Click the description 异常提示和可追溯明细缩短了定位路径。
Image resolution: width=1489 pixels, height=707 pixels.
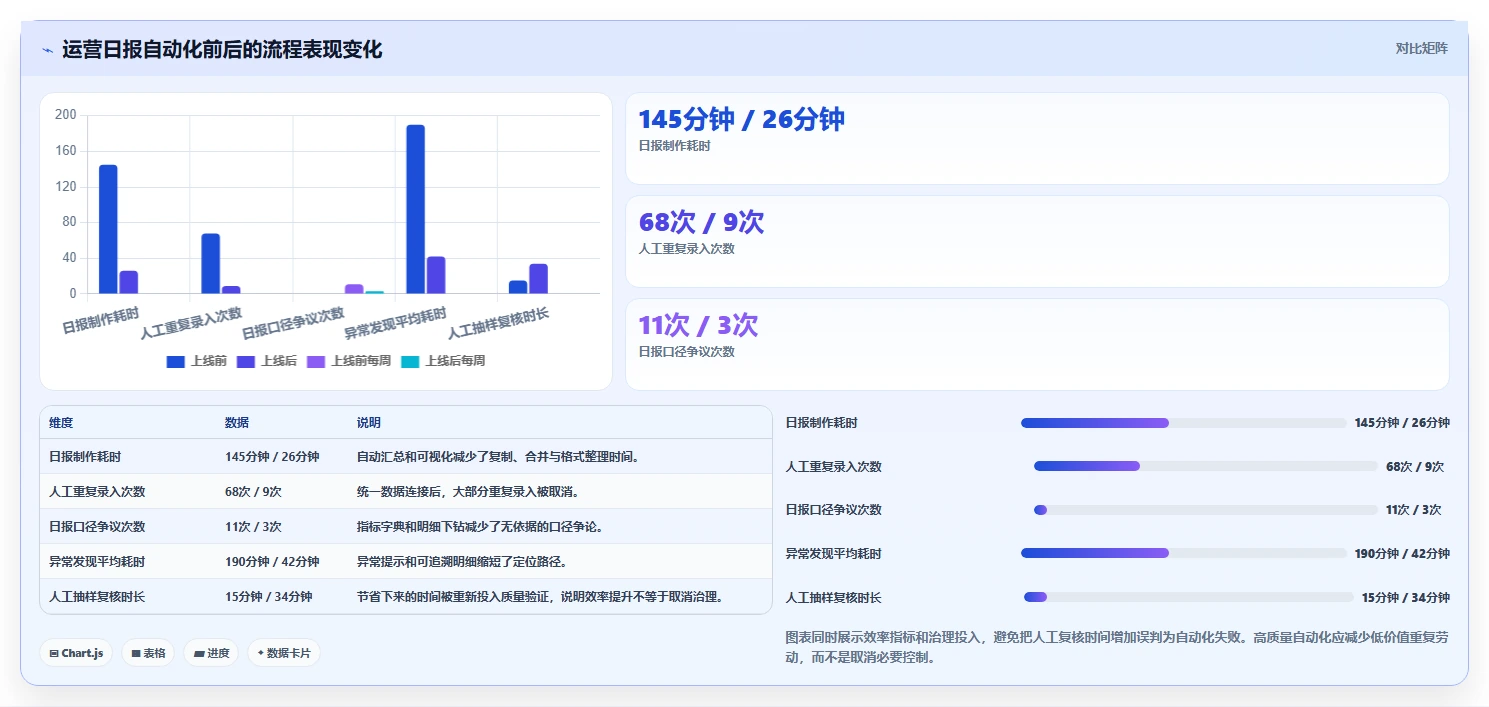coord(462,562)
